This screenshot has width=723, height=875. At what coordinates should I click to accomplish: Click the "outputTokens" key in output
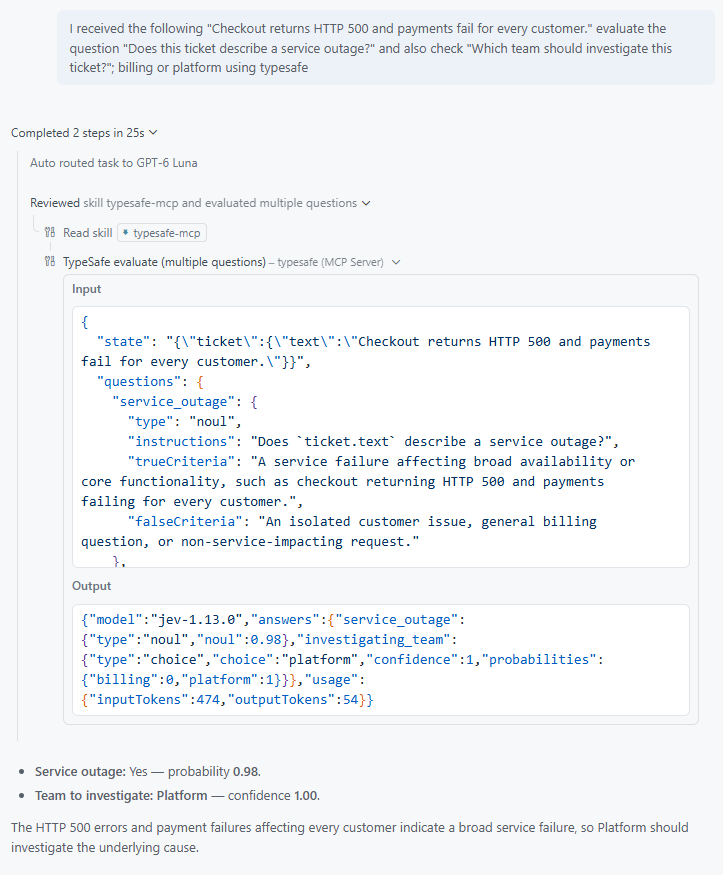[x=281, y=700]
